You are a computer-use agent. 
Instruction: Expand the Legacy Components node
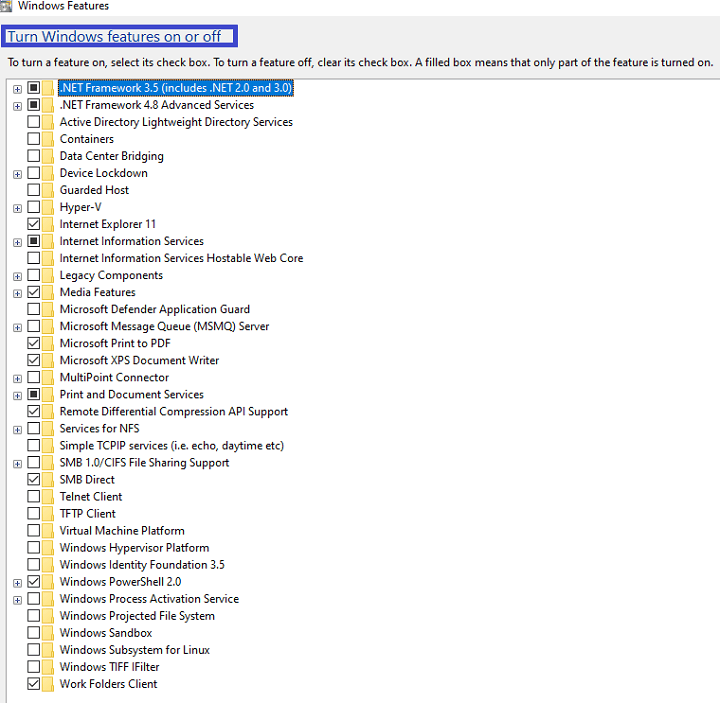[17, 276]
